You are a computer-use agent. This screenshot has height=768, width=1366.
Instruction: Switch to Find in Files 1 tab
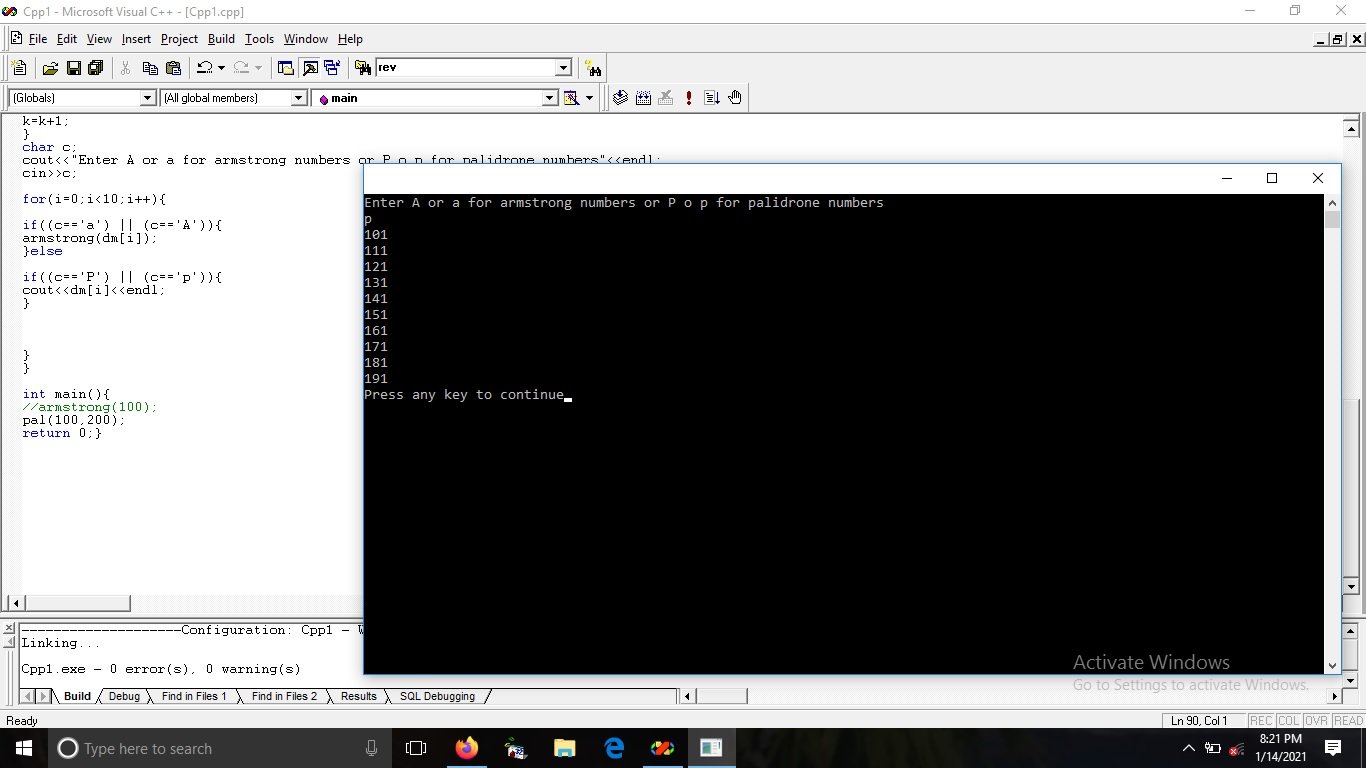(x=194, y=696)
